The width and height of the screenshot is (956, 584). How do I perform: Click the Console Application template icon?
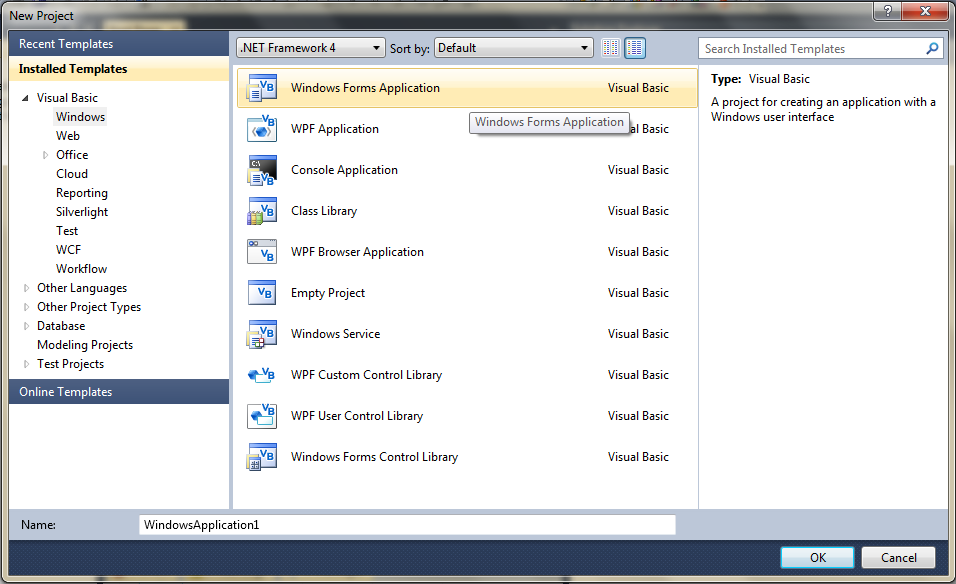(x=262, y=170)
